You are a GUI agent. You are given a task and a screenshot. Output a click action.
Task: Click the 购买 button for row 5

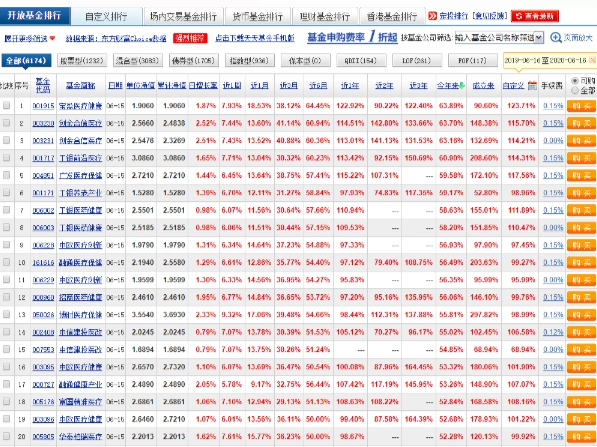(x=581, y=176)
